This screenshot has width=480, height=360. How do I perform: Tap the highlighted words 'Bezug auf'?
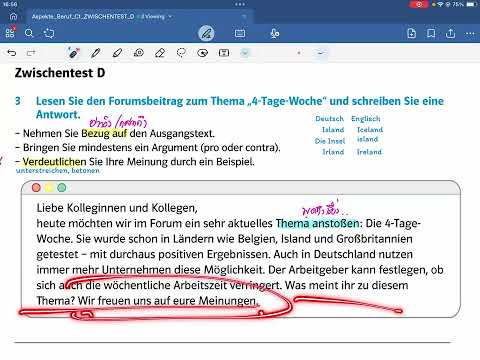[x=104, y=134]
